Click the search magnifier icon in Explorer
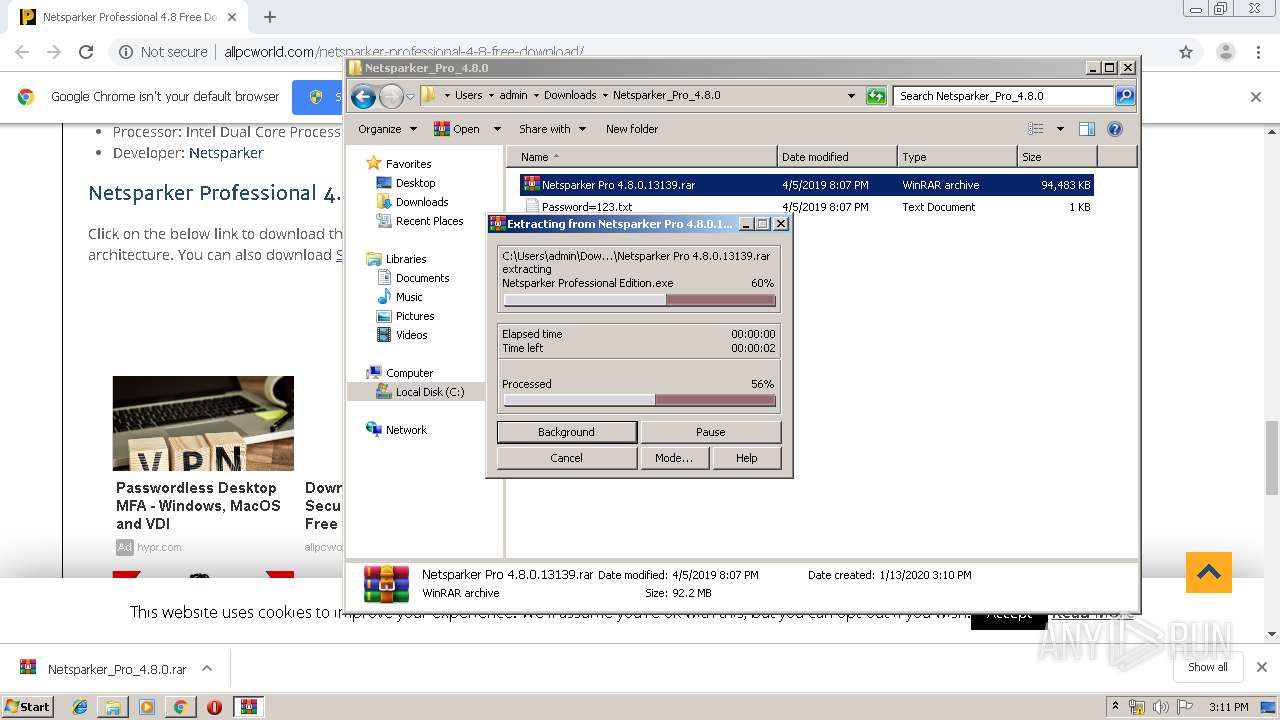Image resolution: width=1280 pixels, height=720 pixels. 1125,96
